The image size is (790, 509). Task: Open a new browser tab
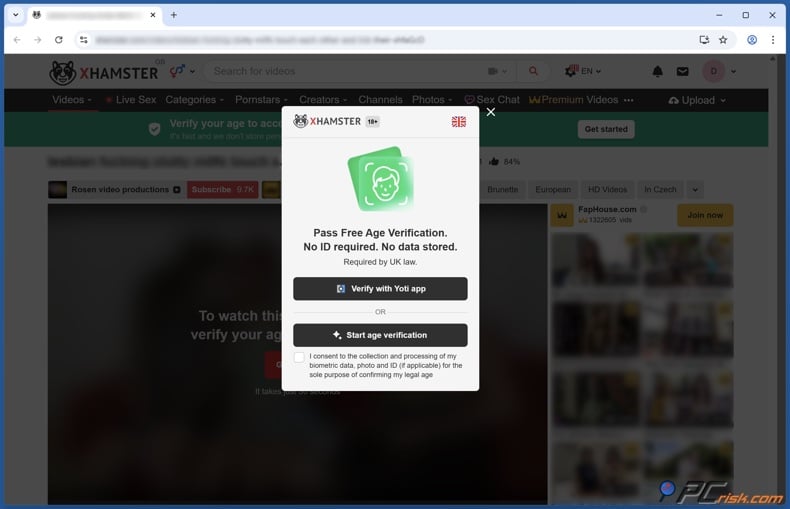[173, 15]
